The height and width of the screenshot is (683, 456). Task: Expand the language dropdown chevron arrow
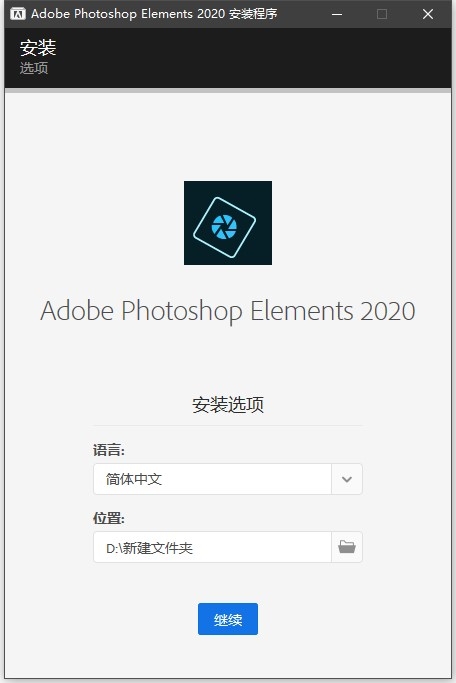tap(347, 479)
